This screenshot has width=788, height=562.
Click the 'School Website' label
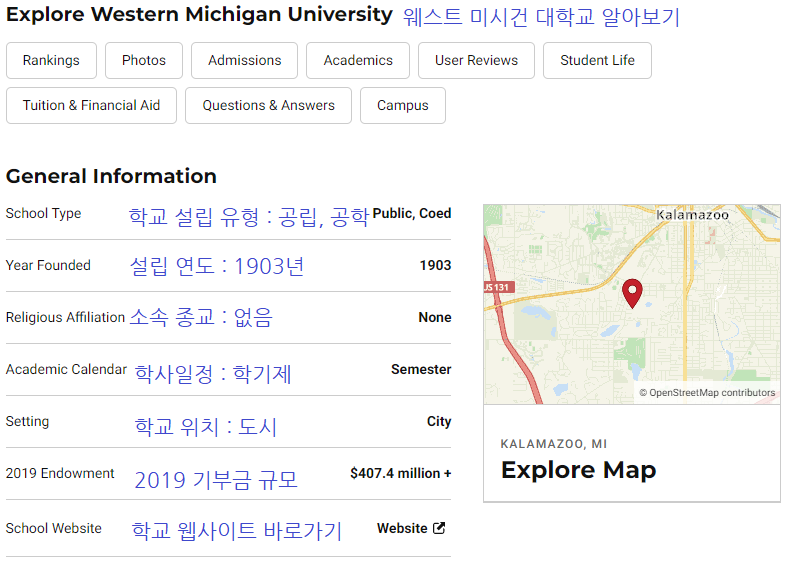[x=54, y=528]
